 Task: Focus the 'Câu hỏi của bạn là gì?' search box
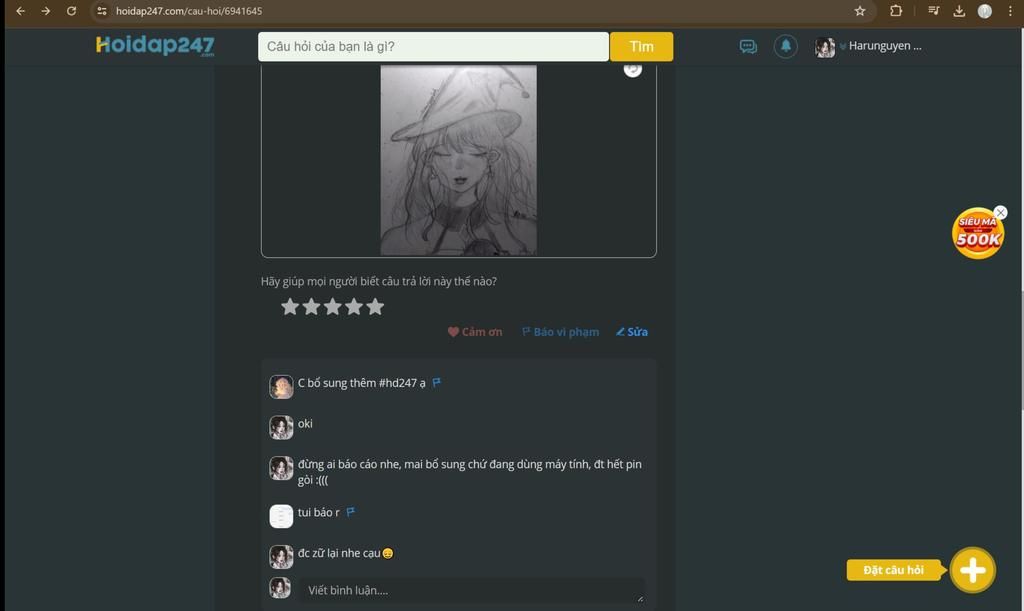433,46
